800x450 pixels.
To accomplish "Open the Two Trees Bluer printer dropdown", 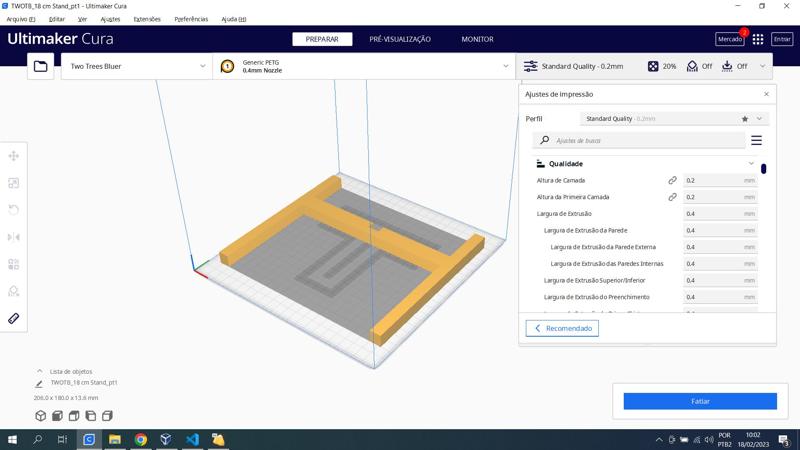I will click(x=137, y=66).
